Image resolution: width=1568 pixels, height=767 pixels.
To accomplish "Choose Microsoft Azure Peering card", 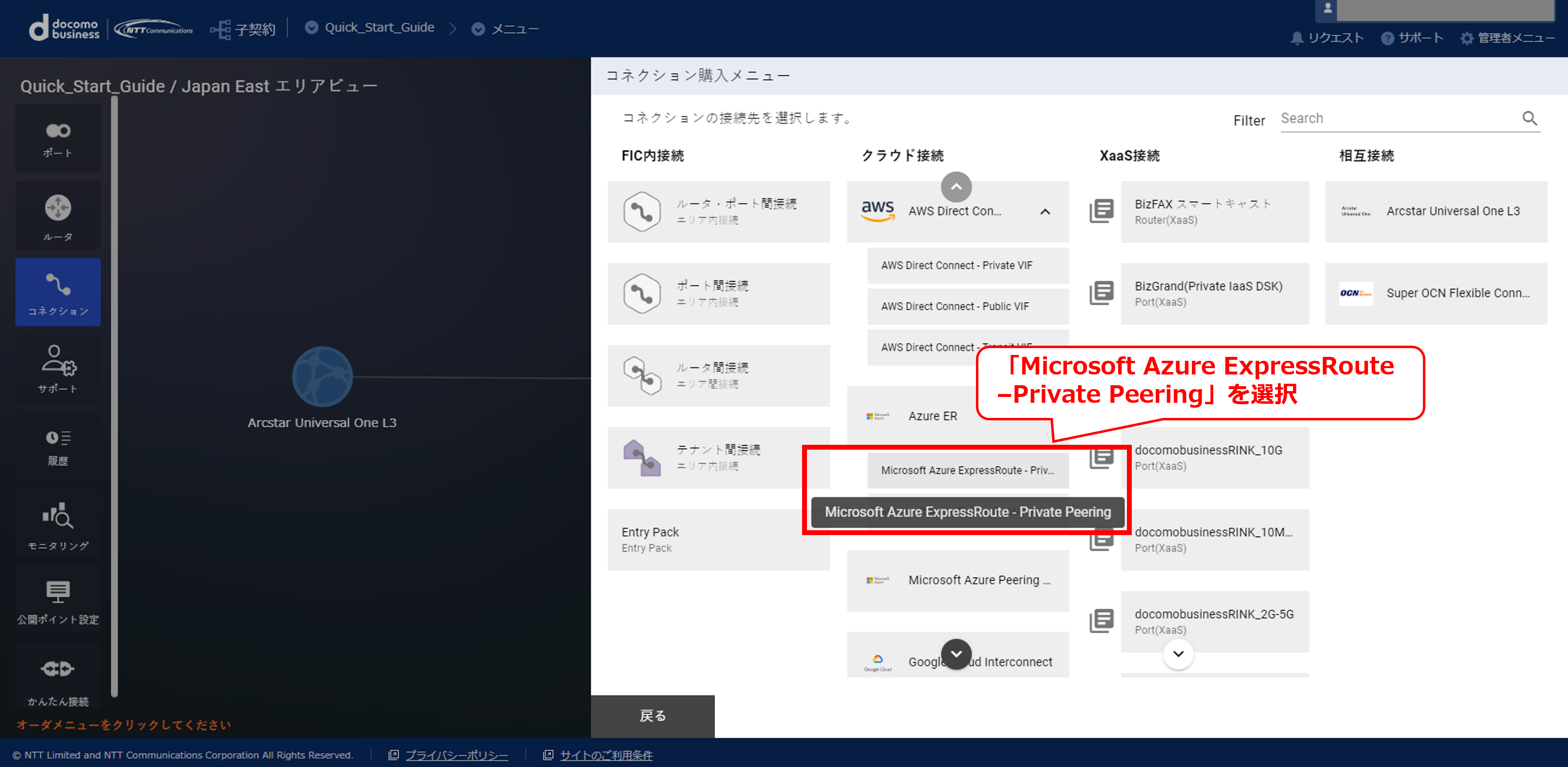I will click(x=957, y=580).
